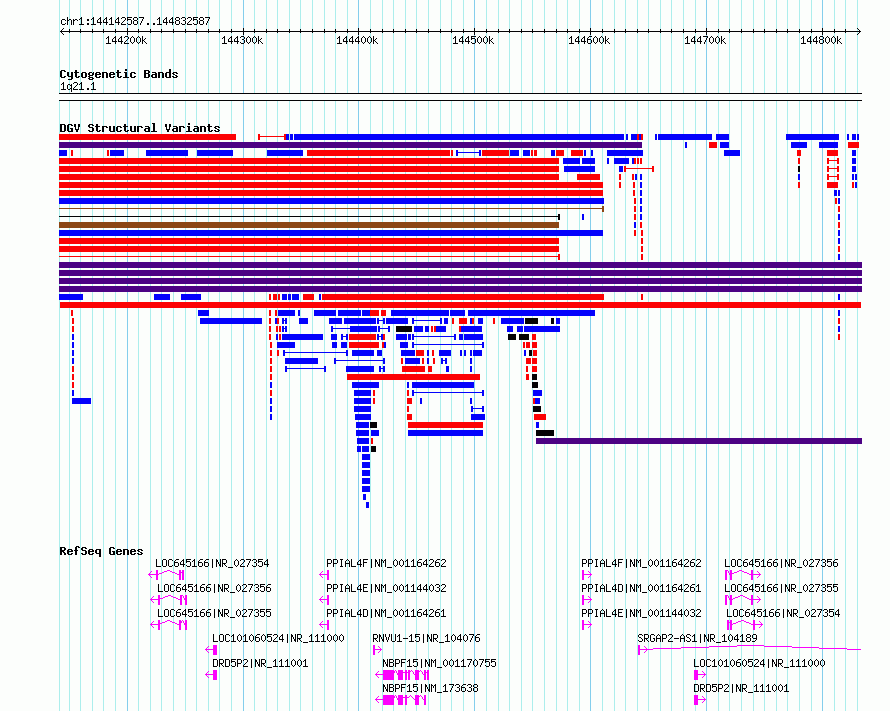
Task: Open the Cytogenetic Bands track title
Action: [x=119, y=74]
